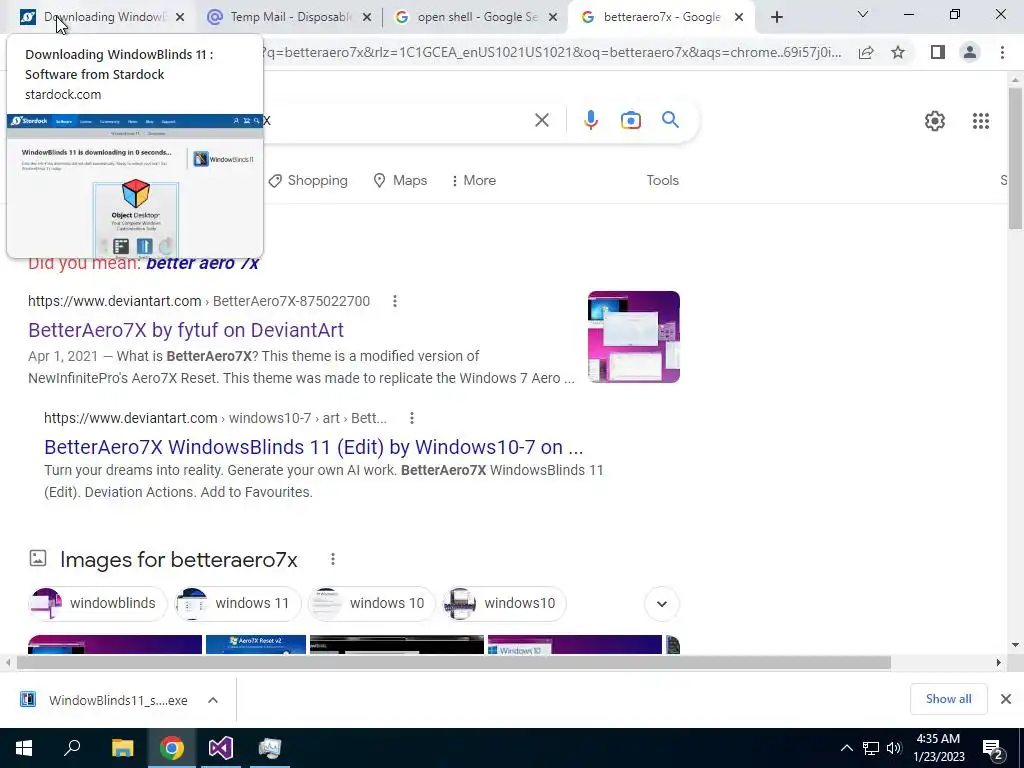1024x768 pixels.
Task: Open Windows taskbar search
Action: pos(72,748)
